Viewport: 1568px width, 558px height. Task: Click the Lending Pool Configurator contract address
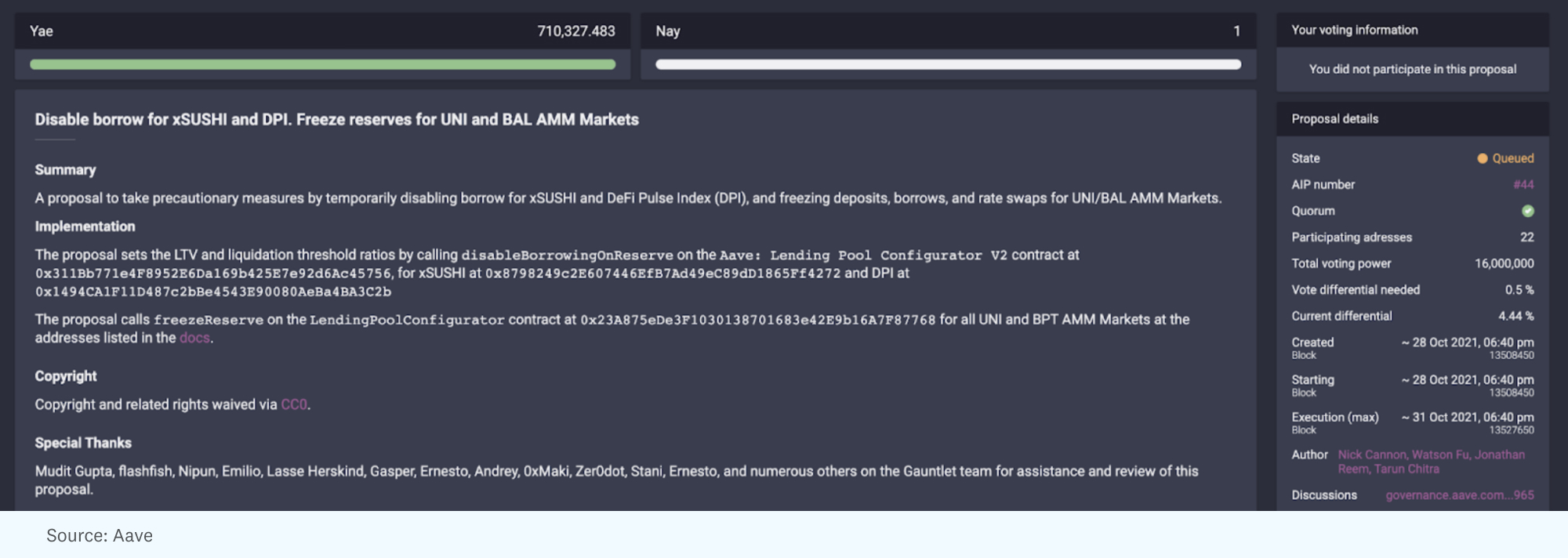[212, 274]
